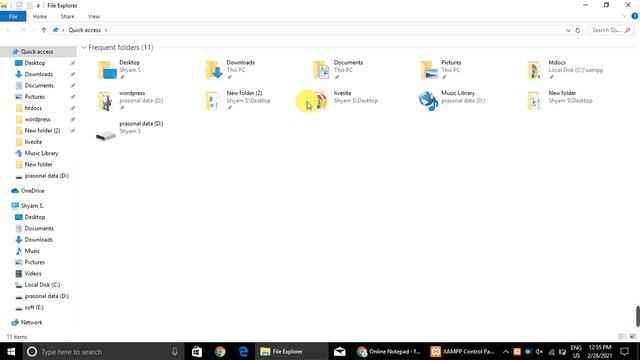Click the Up one level arrow

[x=44, y=30]
